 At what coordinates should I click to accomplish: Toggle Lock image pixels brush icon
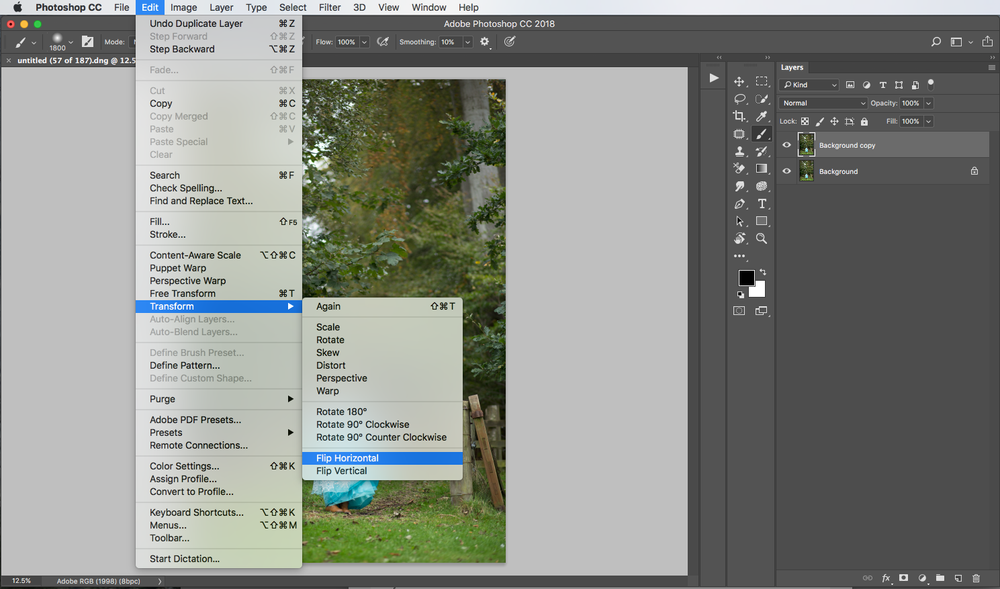click(820, 121)
